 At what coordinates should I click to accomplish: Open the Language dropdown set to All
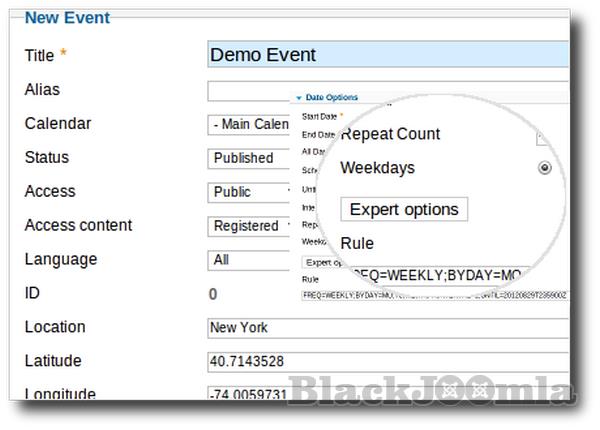pyautogui.click(x=250, y=260)
